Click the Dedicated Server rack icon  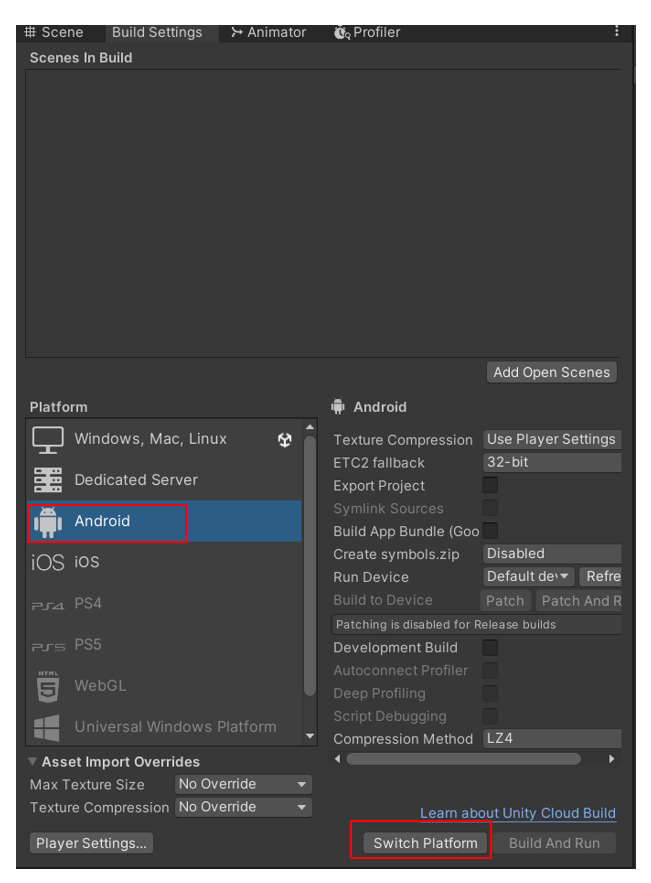pos(48,480)
